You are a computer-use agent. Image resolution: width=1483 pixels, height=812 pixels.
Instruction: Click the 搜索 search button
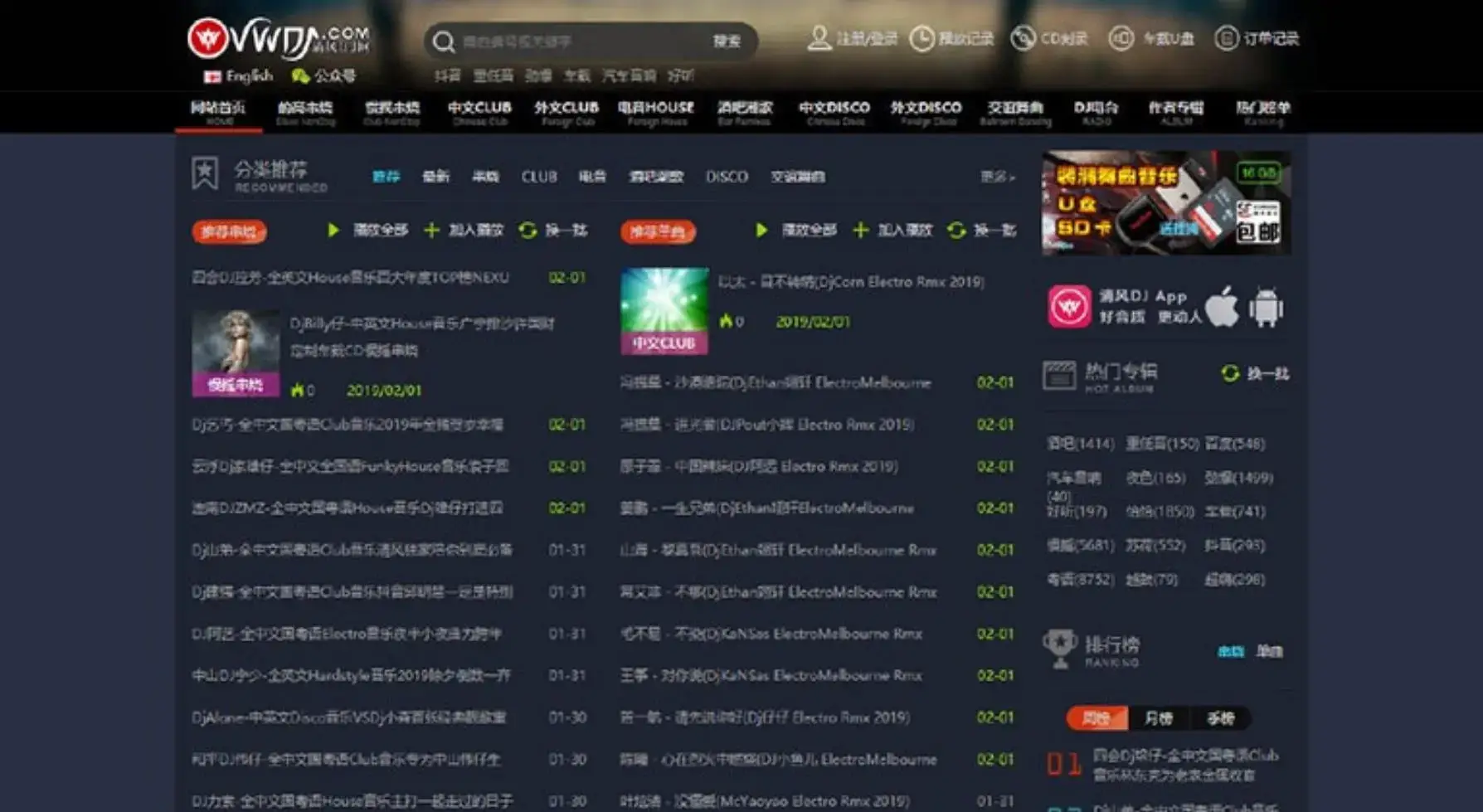(727, 41)
